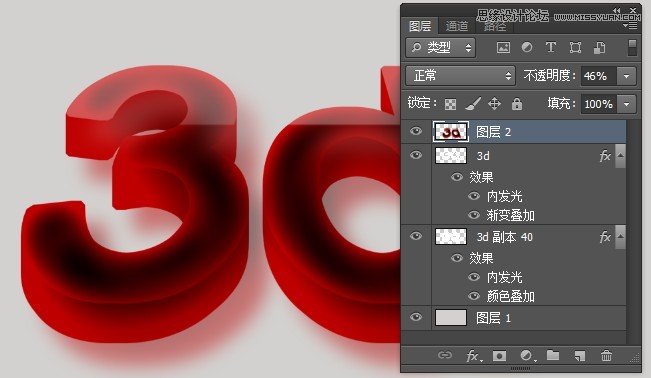Click the 内发光 effect under 3d 副本 40
Viewport: 651px width, 378px height.
[x=504, y=277]
